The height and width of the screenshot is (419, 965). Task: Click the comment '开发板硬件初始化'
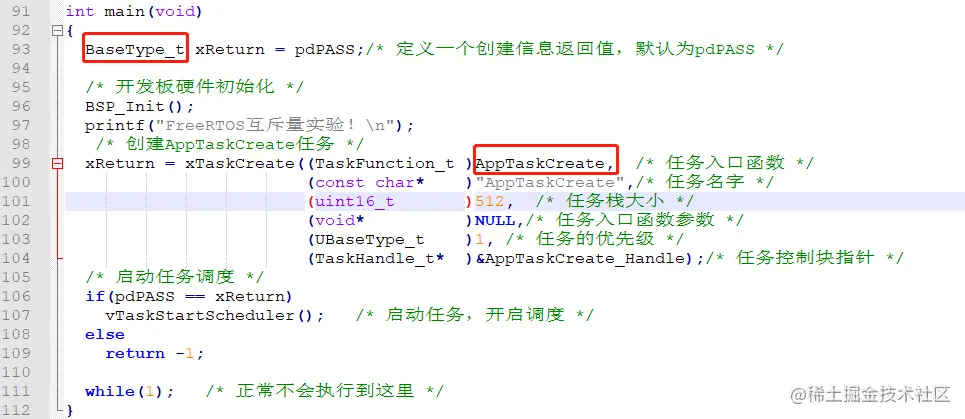click(x=194, y=87)
